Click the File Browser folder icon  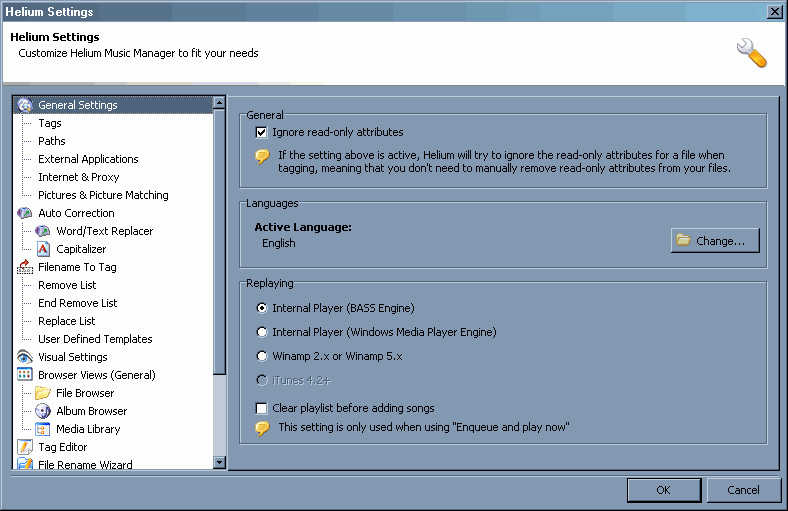tap(43, 393)
